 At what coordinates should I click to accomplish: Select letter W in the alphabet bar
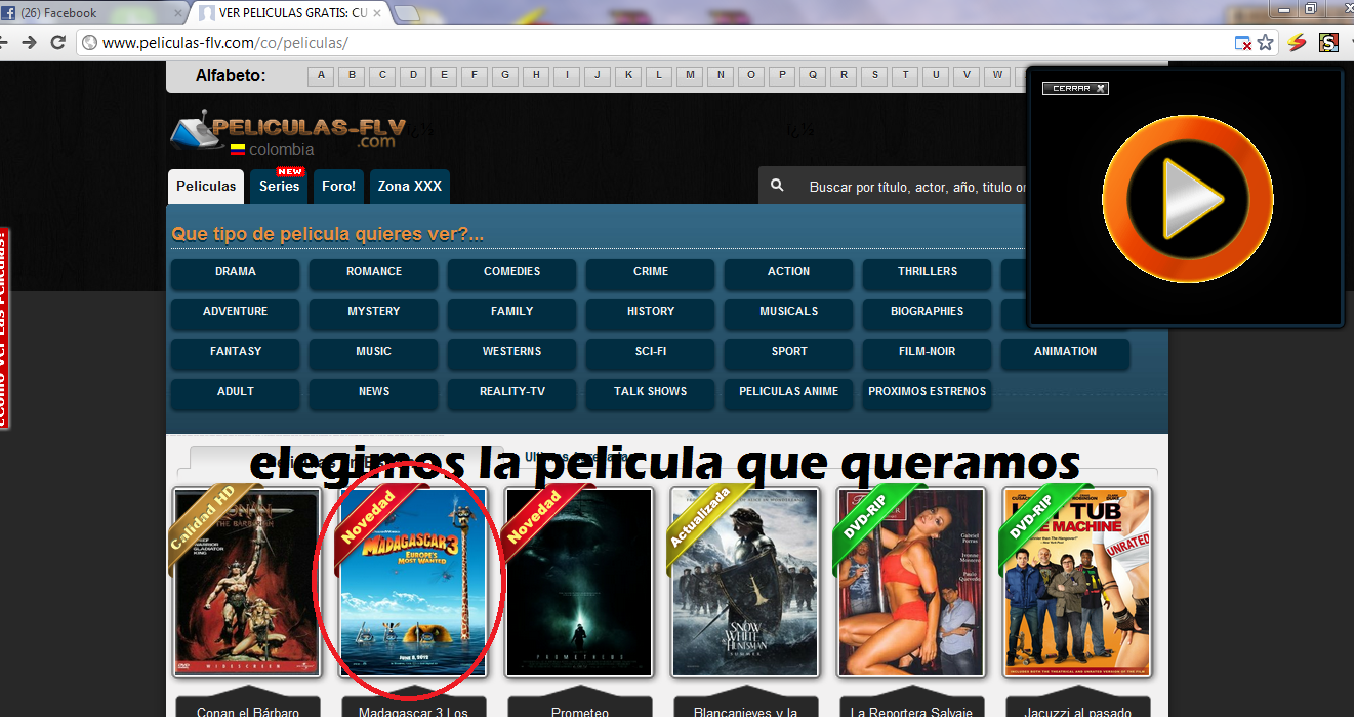[x=997, y=75]
